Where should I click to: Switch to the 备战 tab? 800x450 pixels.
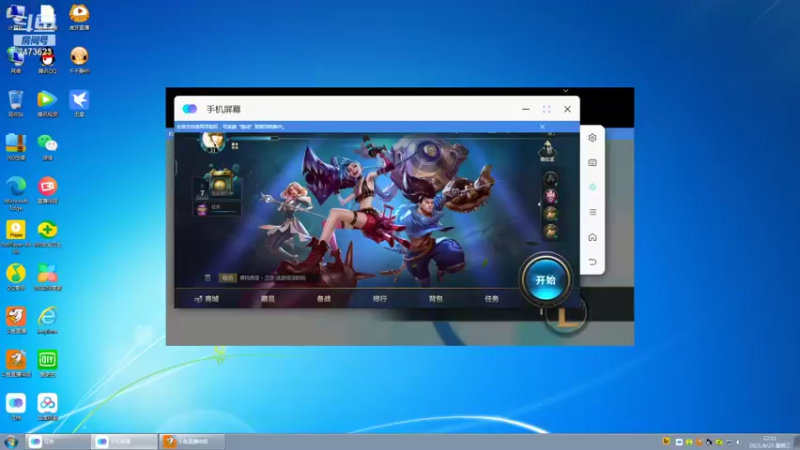pos(324,299)
